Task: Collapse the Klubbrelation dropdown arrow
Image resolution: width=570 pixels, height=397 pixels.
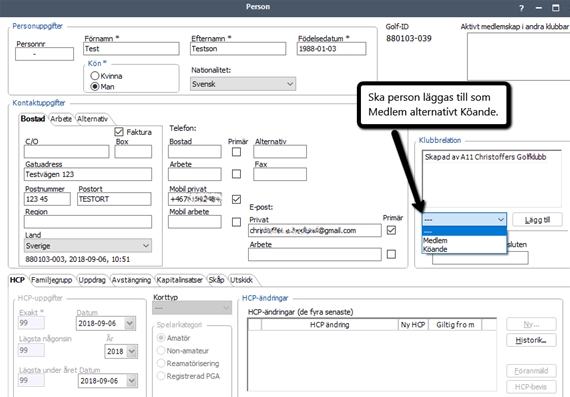Action: point(501,220)
